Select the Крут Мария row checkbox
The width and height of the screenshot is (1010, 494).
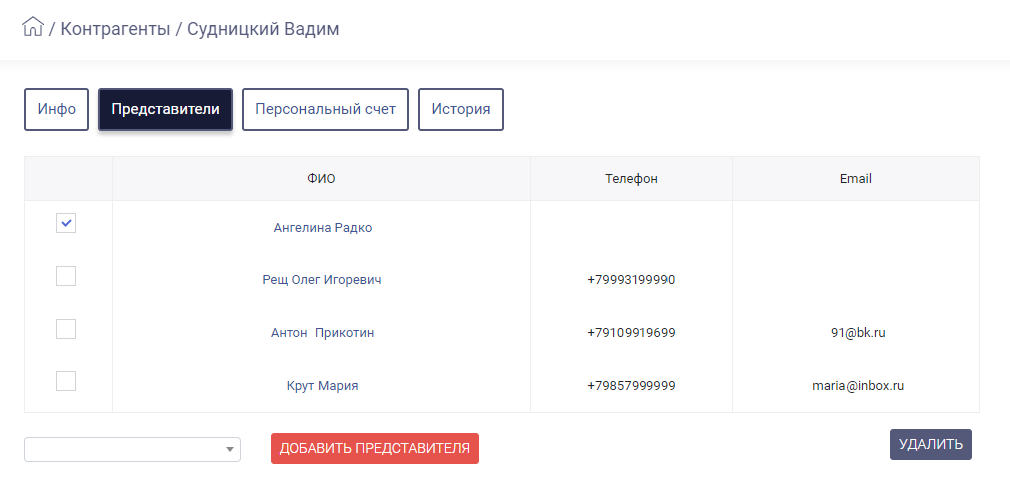[x=66, y=381]
